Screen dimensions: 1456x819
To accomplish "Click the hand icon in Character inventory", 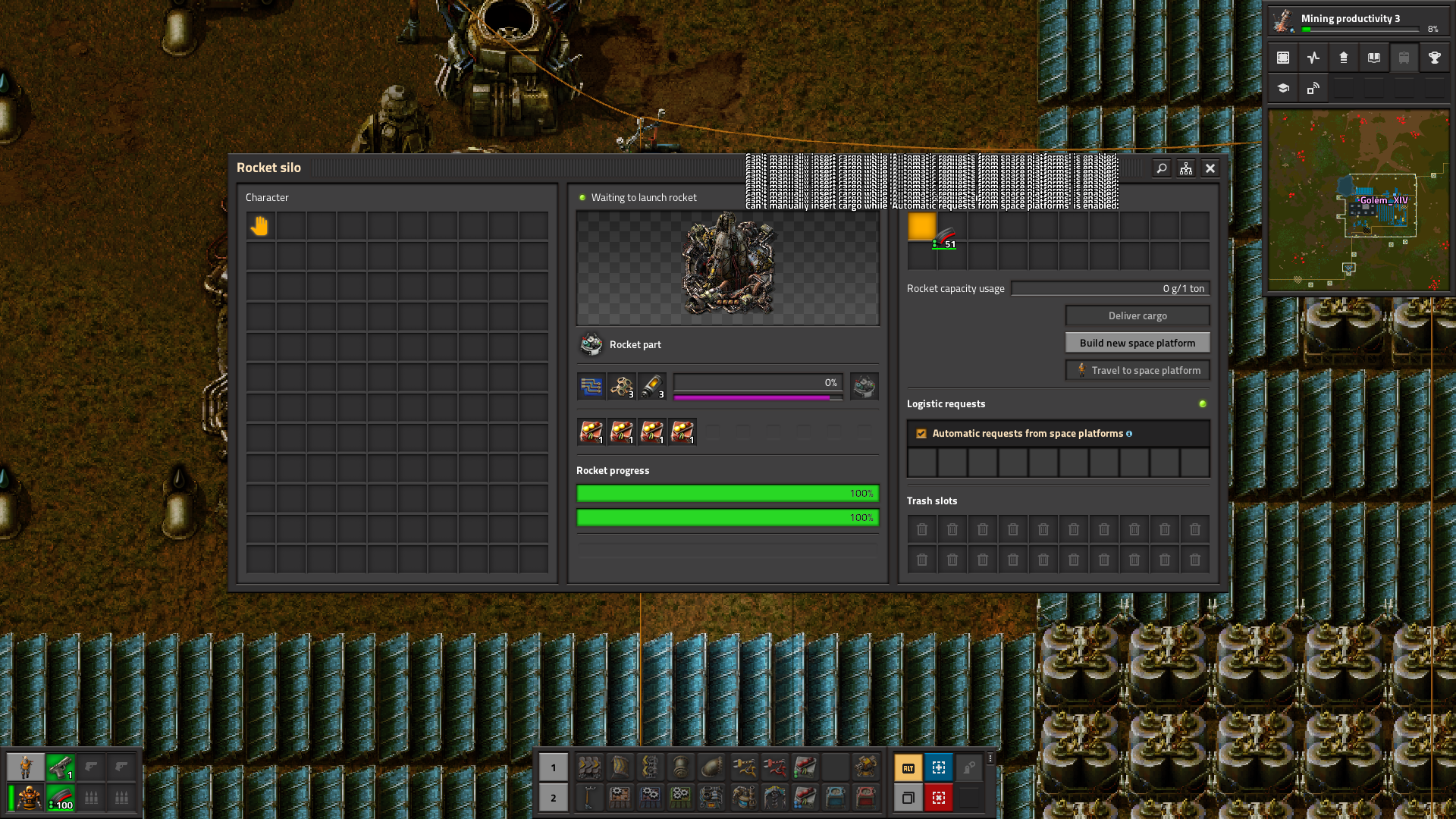I will [260, 226].
